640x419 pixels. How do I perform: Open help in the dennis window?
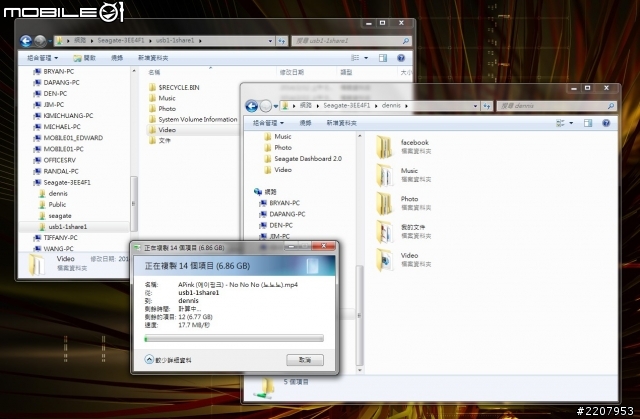pyautogui.click(x=606, y=123)
